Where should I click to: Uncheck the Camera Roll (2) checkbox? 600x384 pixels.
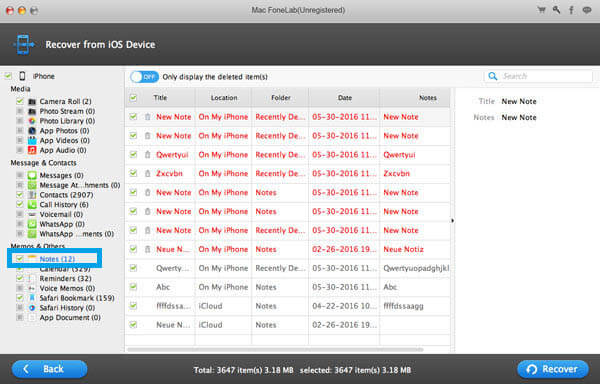point(20,101)
